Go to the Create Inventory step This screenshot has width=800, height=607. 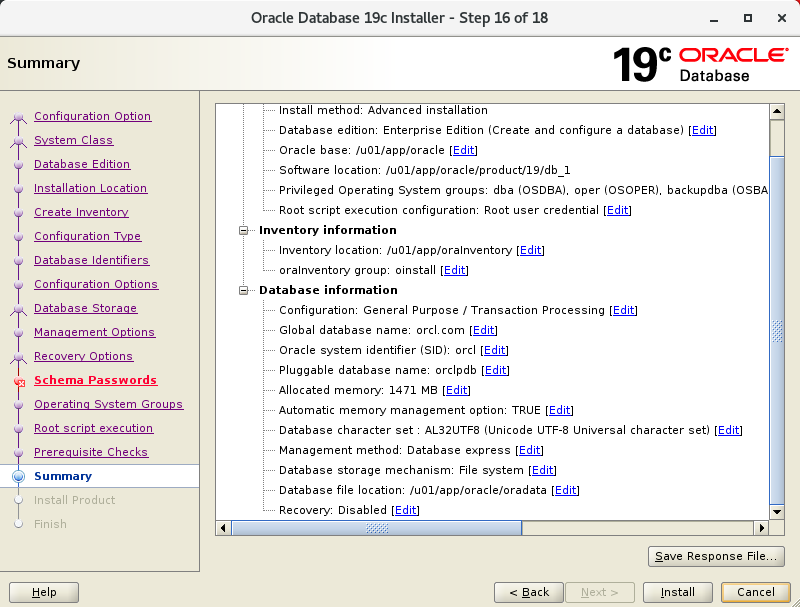(81, 212)
